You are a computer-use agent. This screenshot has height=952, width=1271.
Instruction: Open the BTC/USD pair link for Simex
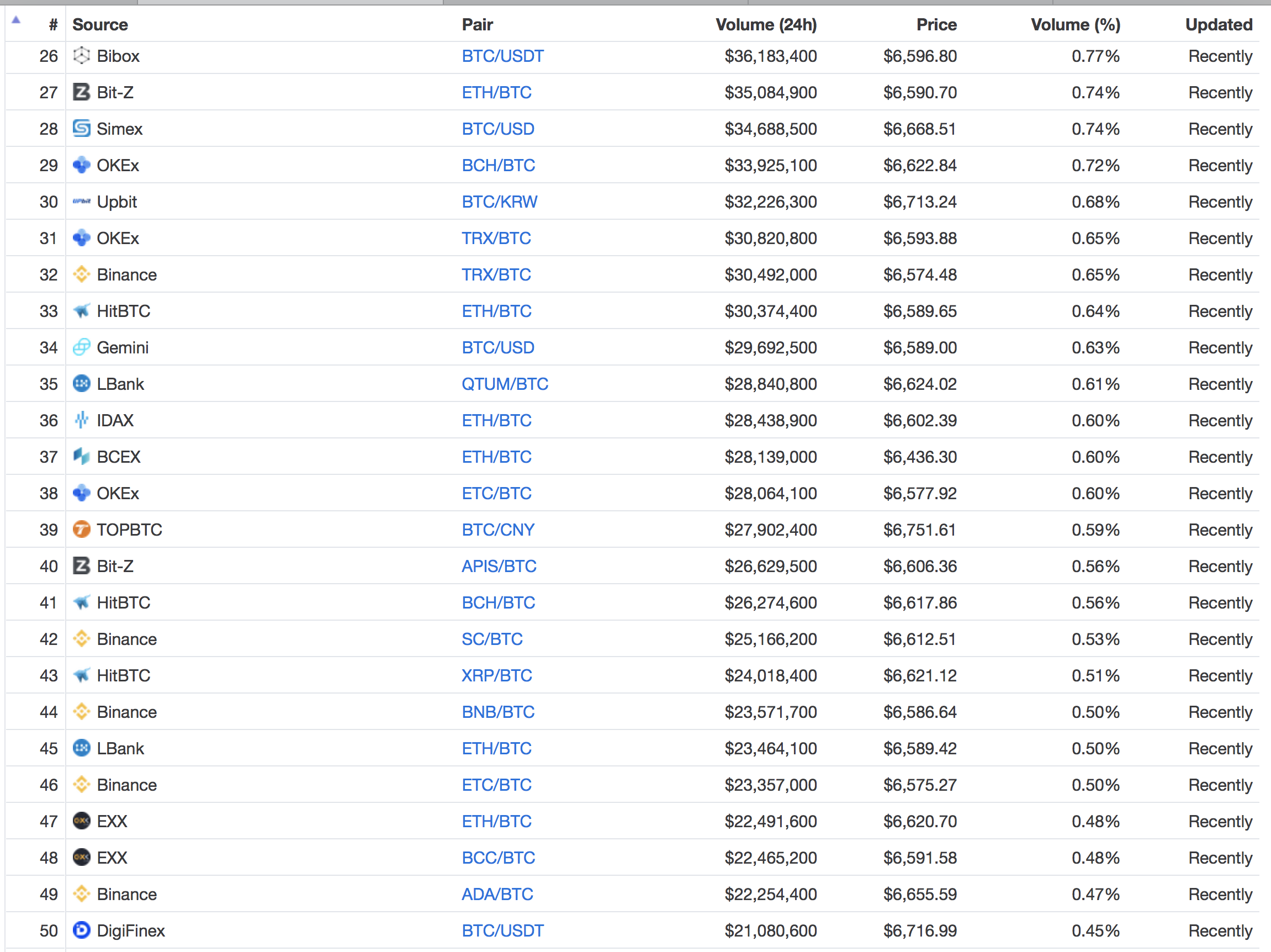click(x=498, y=129)
